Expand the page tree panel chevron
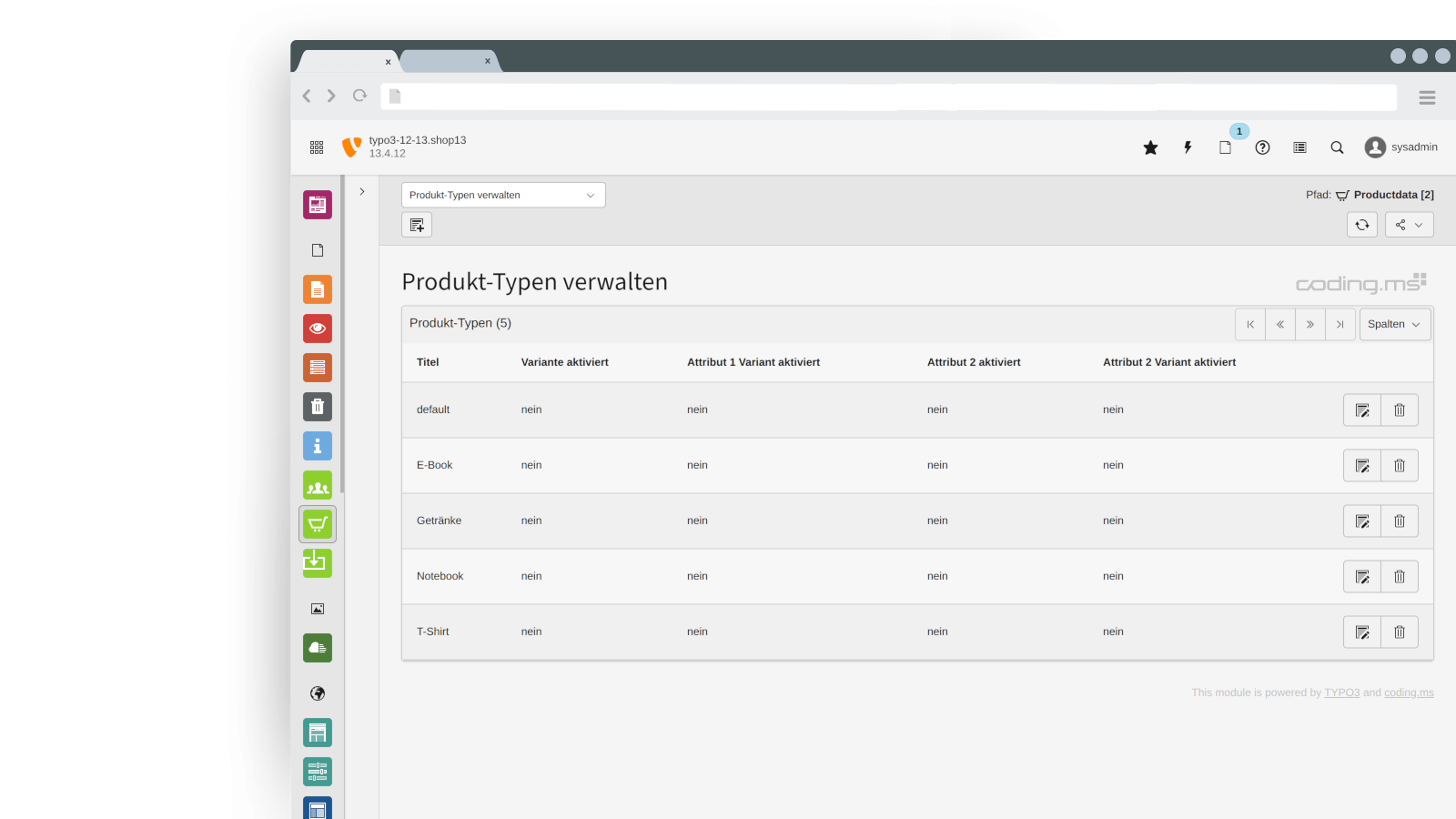 click(362, 192)
